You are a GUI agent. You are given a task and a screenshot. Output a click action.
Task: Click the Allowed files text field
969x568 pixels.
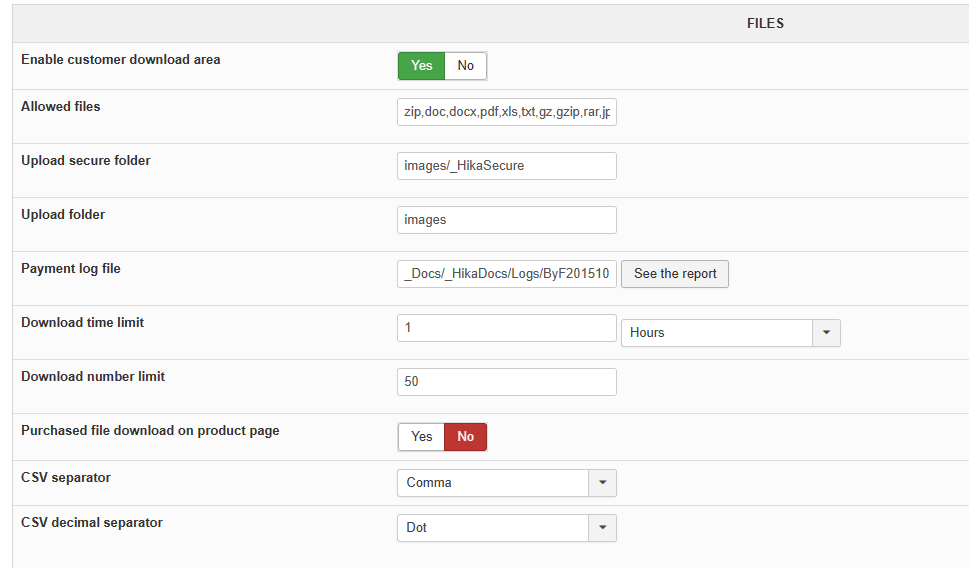click(x=506, y=112)
